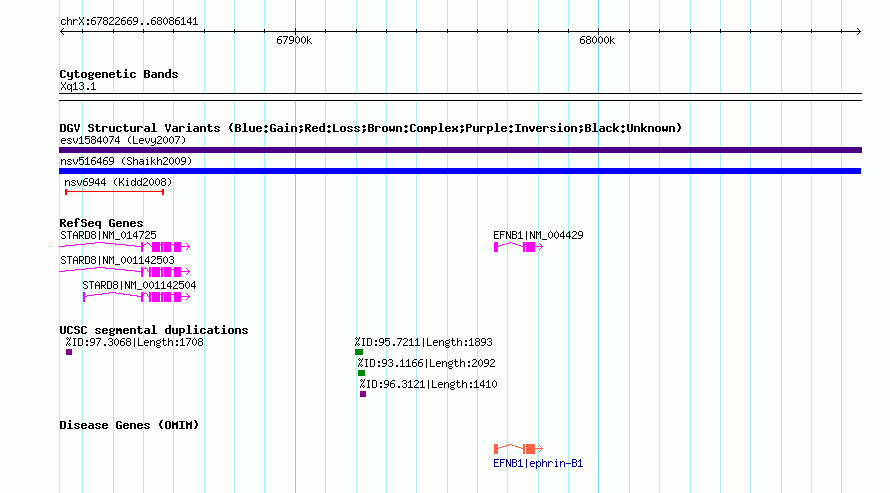This screenshot has width=890, height=493.
Task: Click the EFNB1|NM_004429 transcript label
Action: tap(538, 235)
